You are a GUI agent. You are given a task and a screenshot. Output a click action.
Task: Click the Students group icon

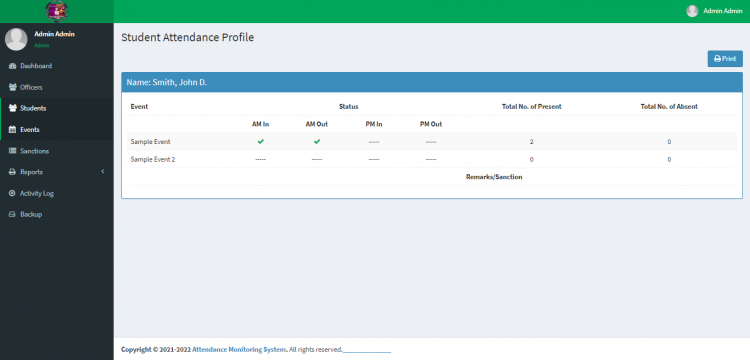[x=13, y=109]
